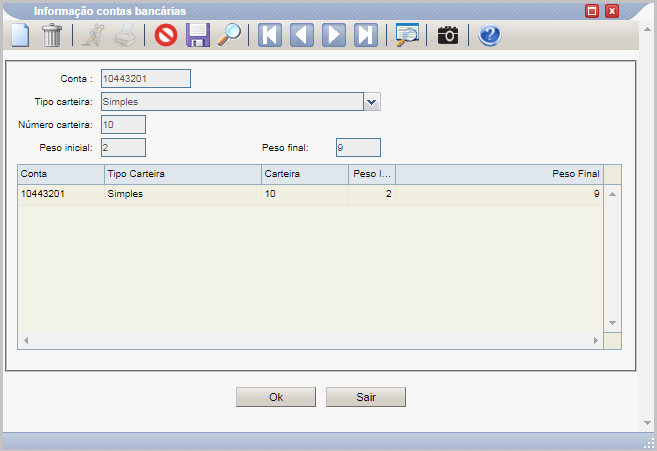
Task: Select the grid cell 10443201
Action: (61, 194)
